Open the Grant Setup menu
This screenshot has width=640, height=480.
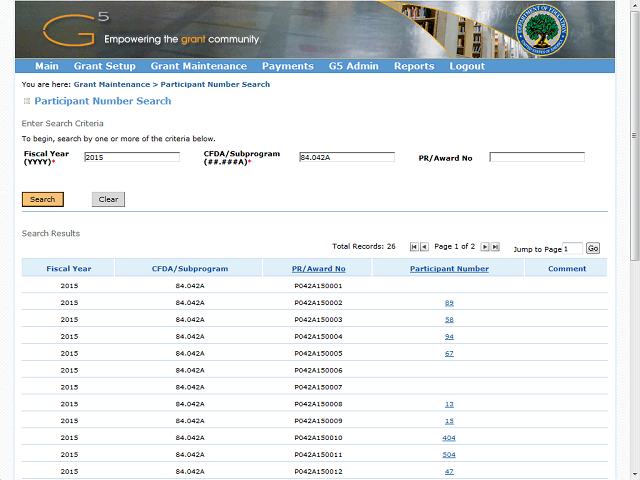click(104, 66)
